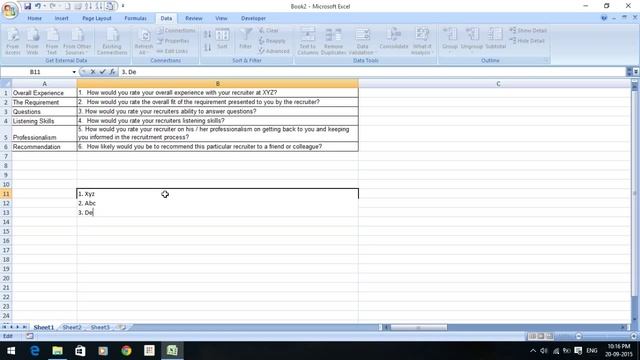Open the Insert ribbon tab

pos(62,18)
